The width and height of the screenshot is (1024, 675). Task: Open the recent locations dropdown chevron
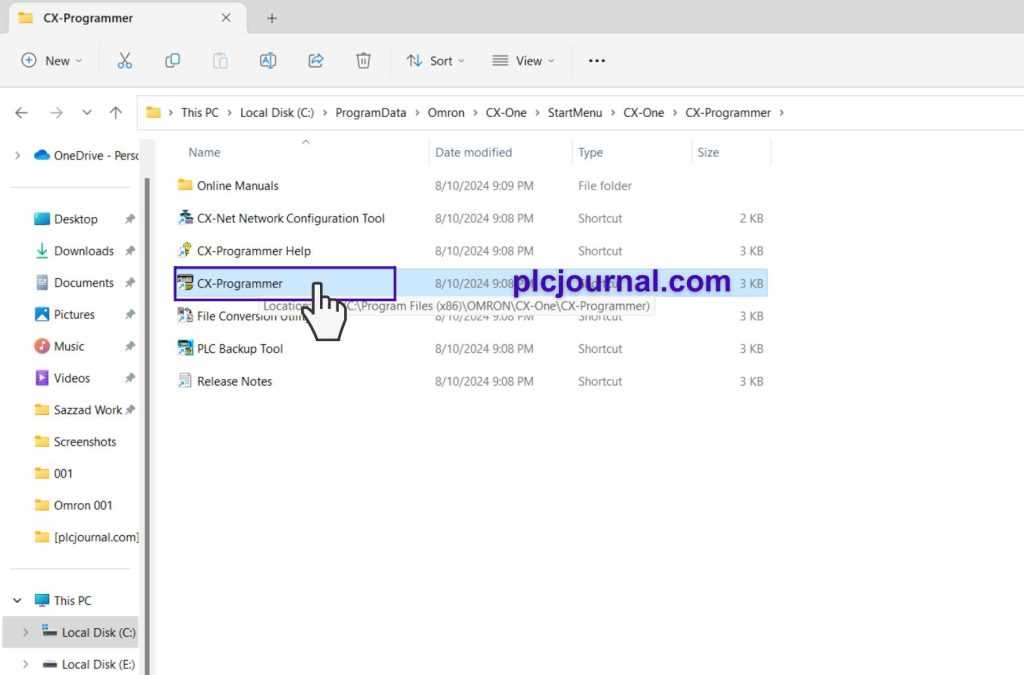(x=87, y=113)
